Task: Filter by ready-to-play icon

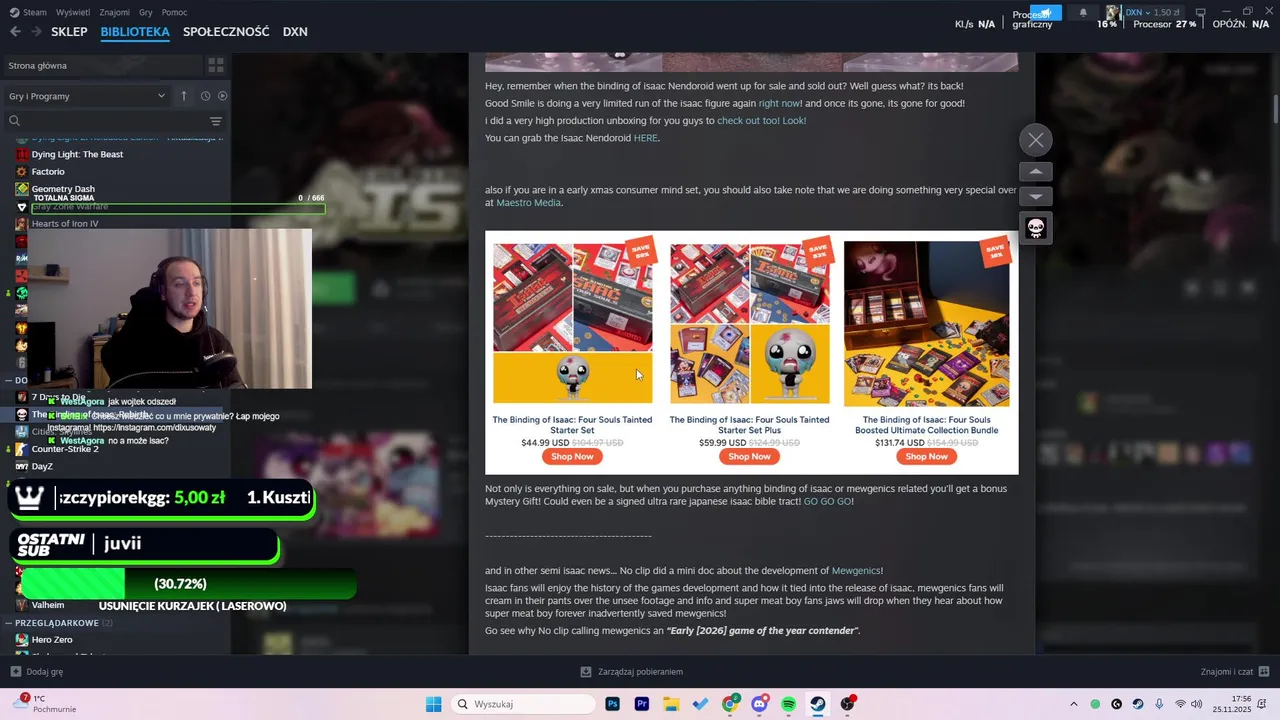Action: (222, 96)
